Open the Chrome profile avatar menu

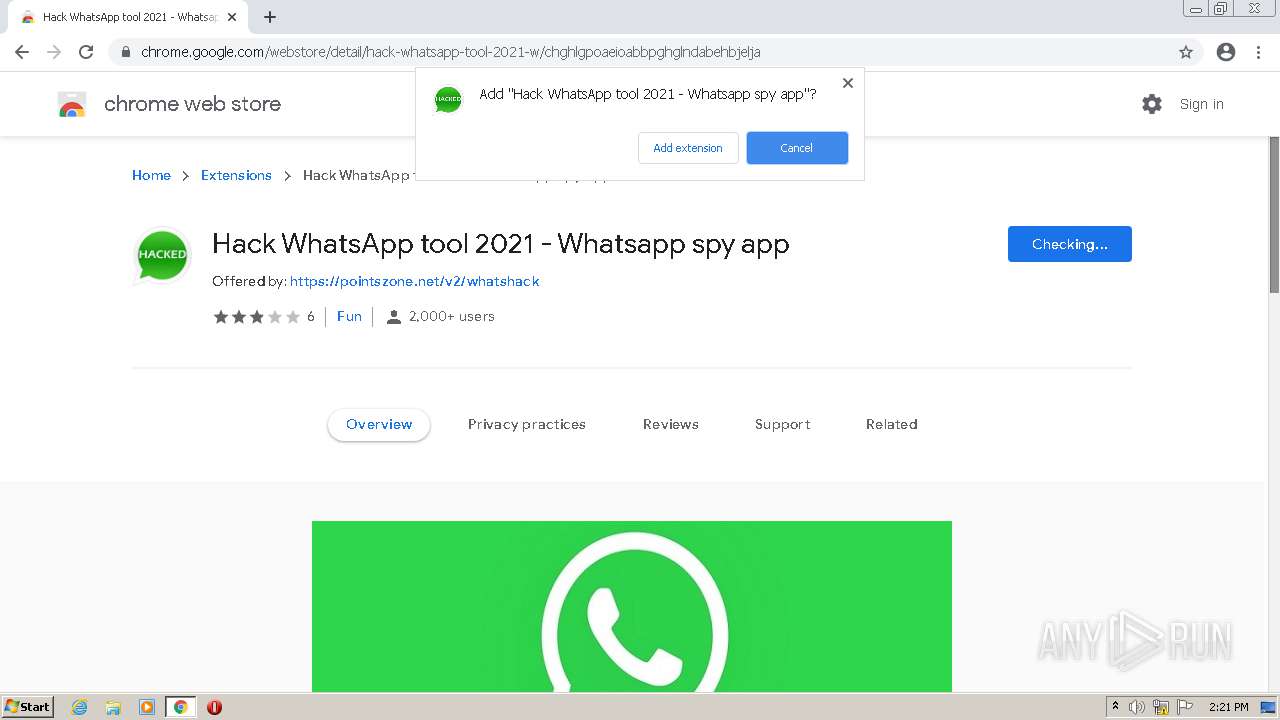tap(1226, 52)
